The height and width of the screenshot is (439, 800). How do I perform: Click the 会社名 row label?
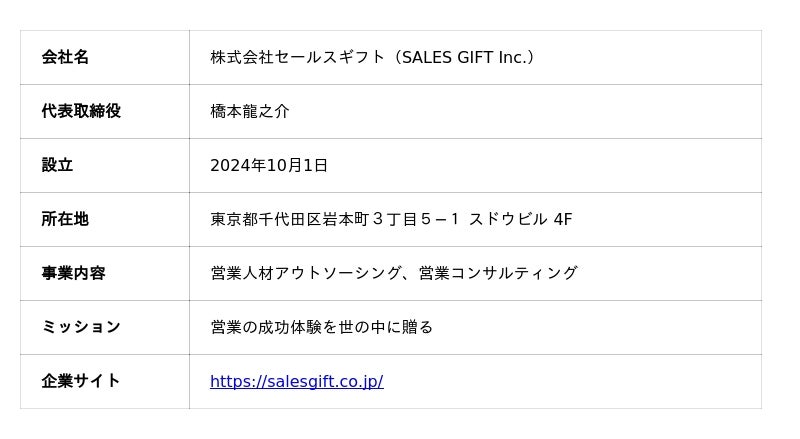[65, 57]
